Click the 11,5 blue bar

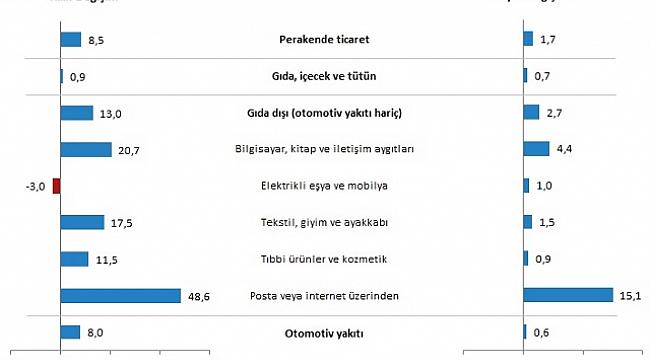tap(75, 259)
